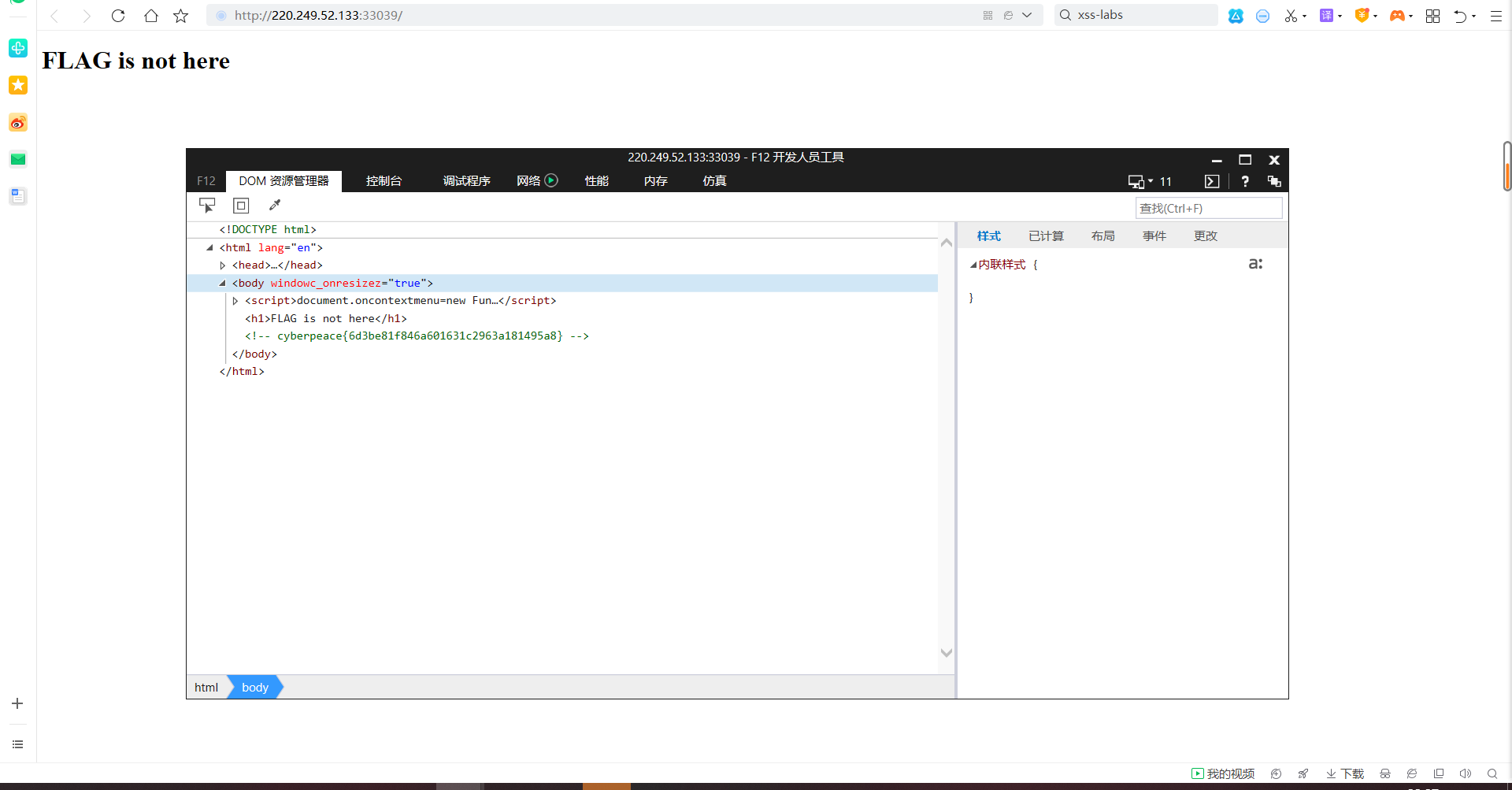Click the F12 label in devtools
Screen dimensions: 1512x790
pos(206,181)
